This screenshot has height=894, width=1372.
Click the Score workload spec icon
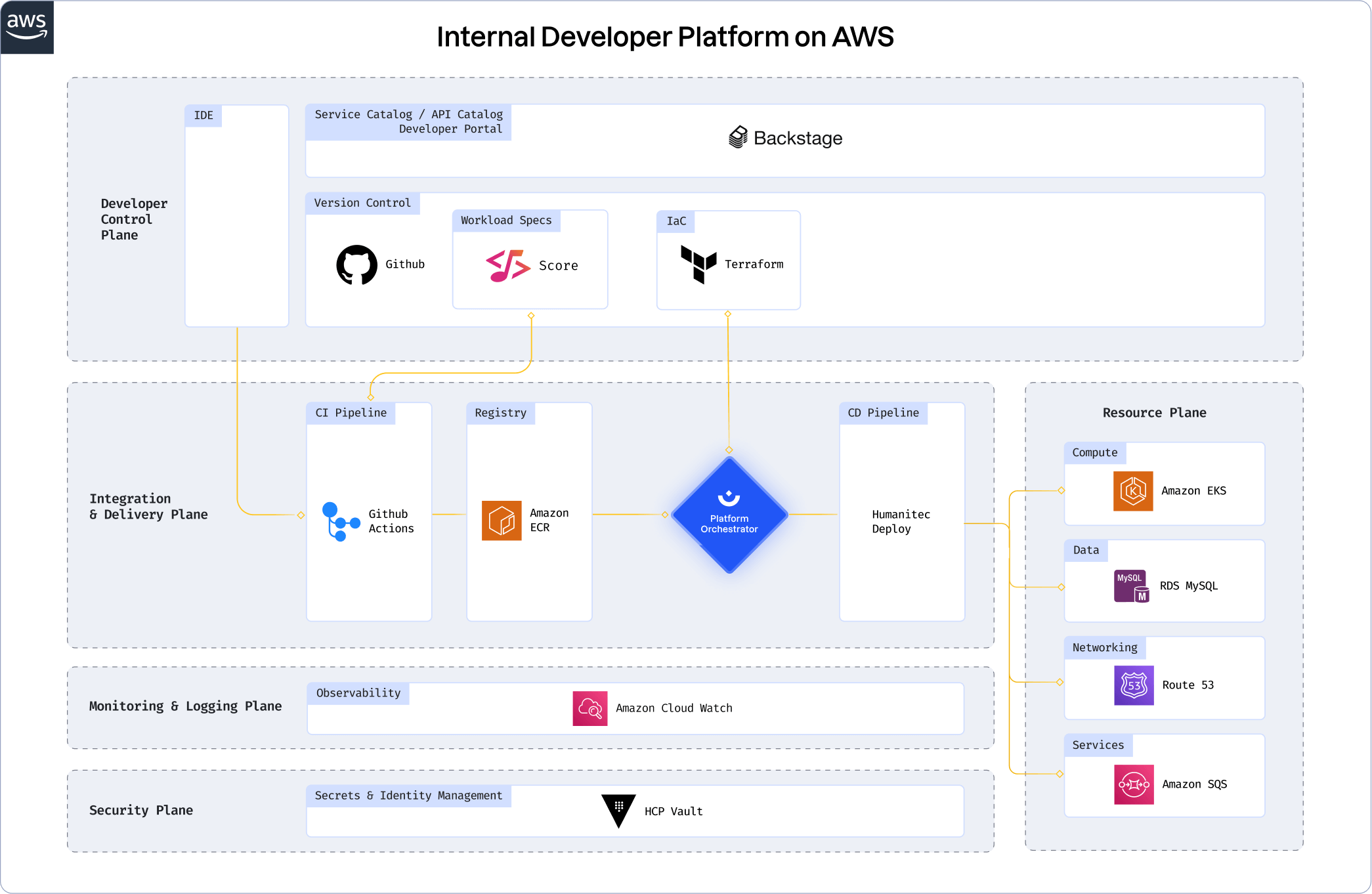pyautogui.click(x=507, y=265)
